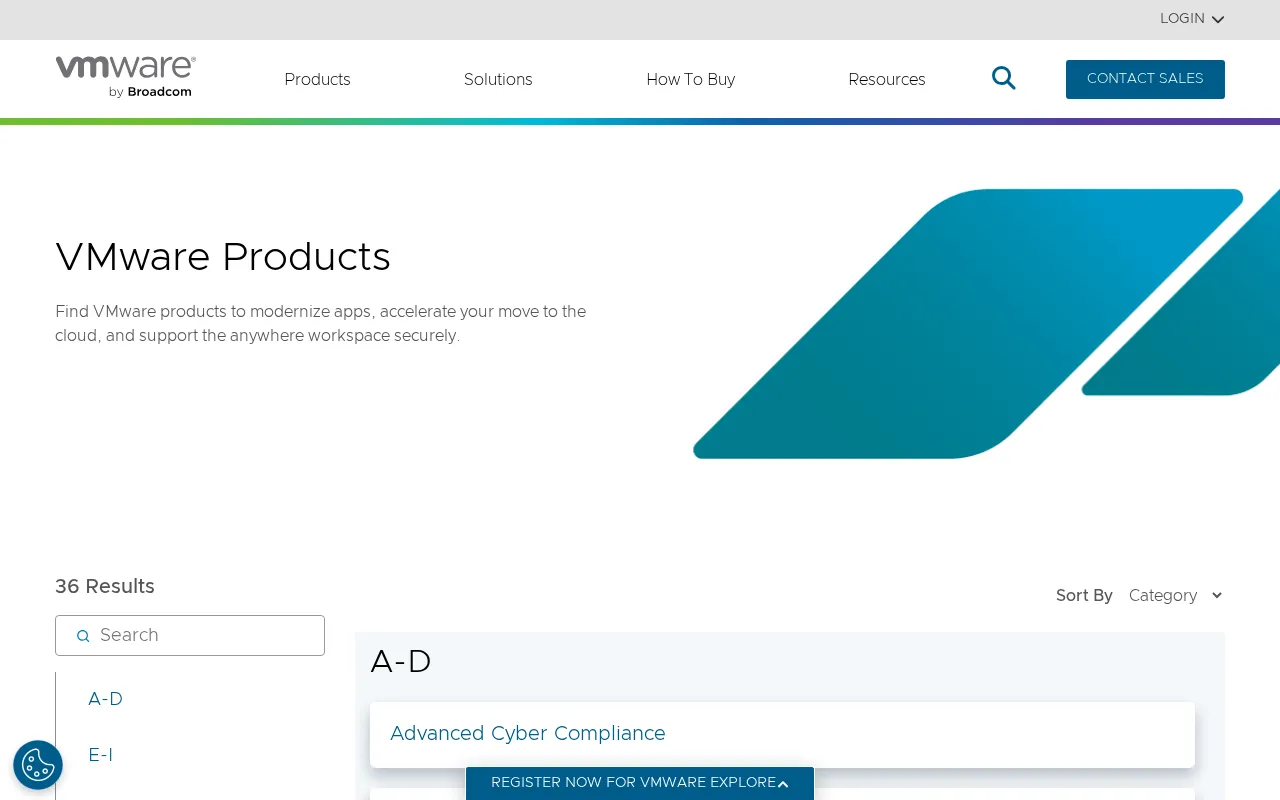Focus the product Search input field
Image resolution: width=1280 pixels, height=800 pixels.
coord(190,636)
